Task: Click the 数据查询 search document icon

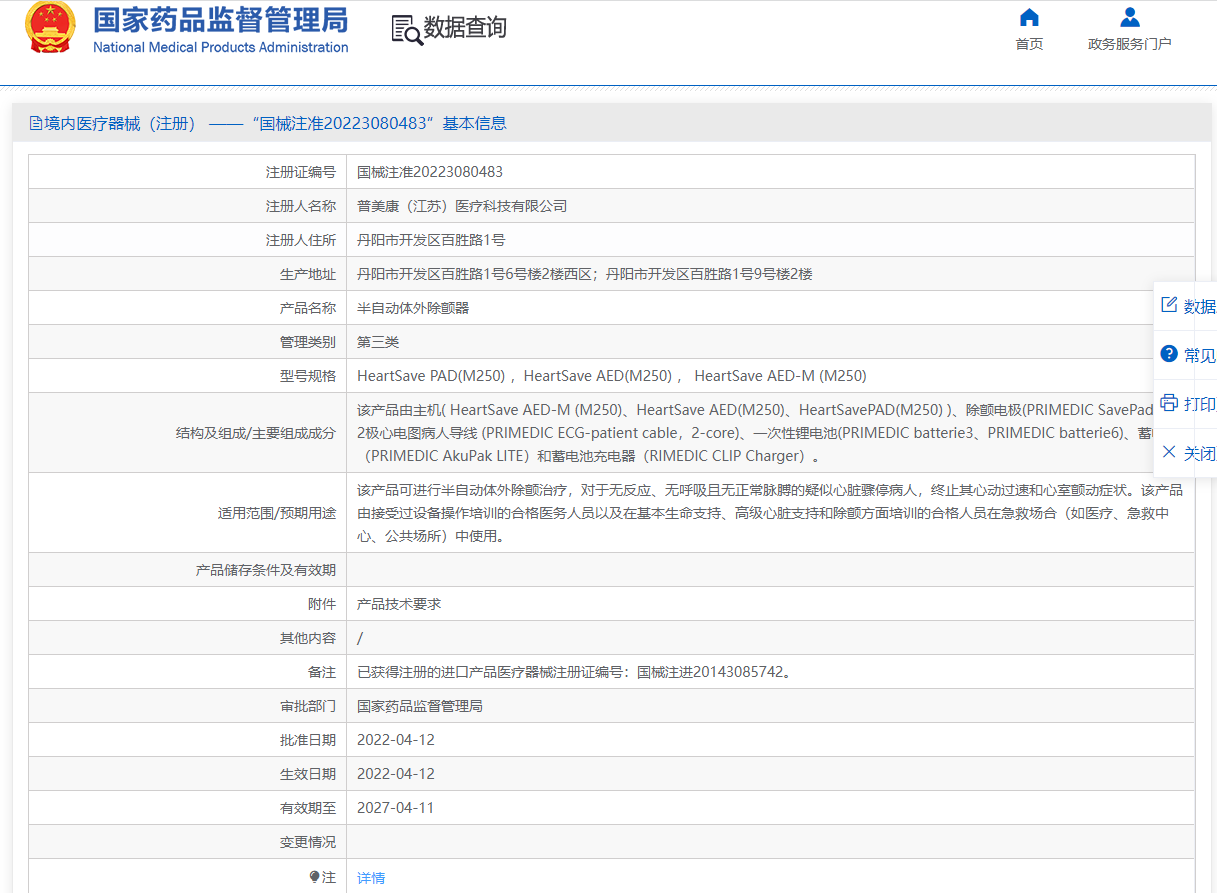Action: tap(406, 29)
